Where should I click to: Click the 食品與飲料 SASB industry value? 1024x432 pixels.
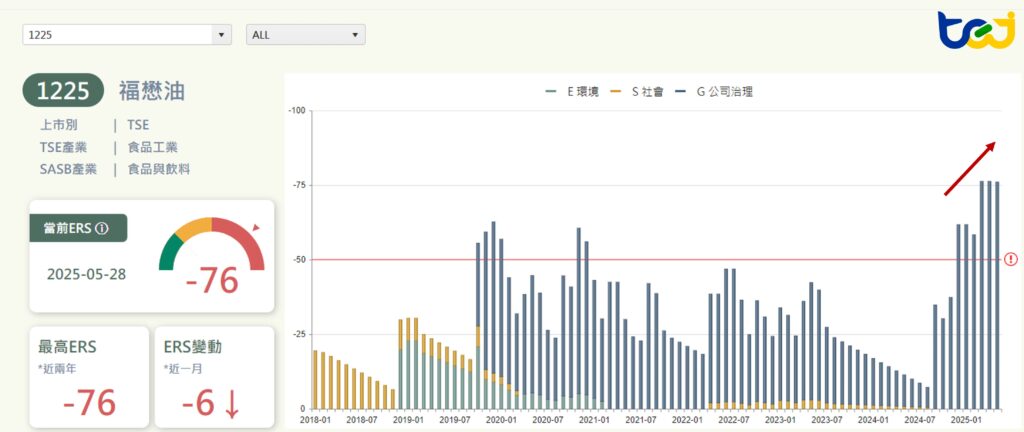[x=159, y=170]
